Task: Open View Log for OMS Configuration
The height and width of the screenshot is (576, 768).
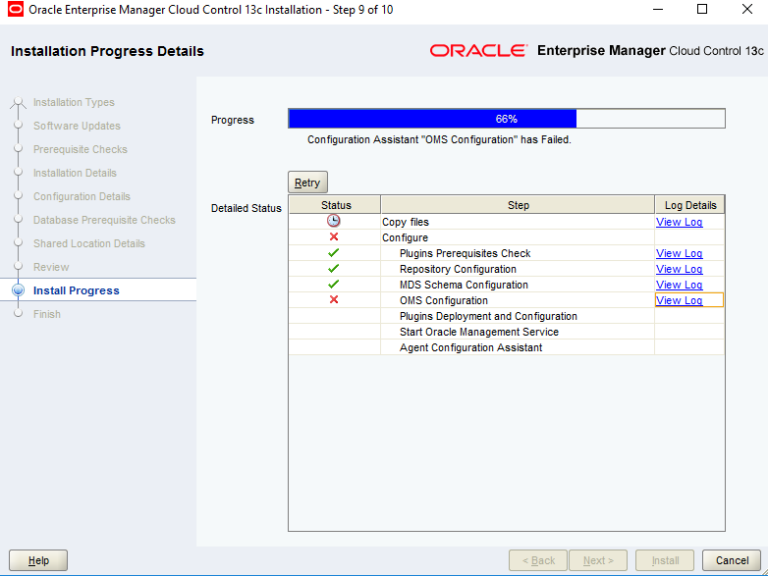Action: (679, 300)
